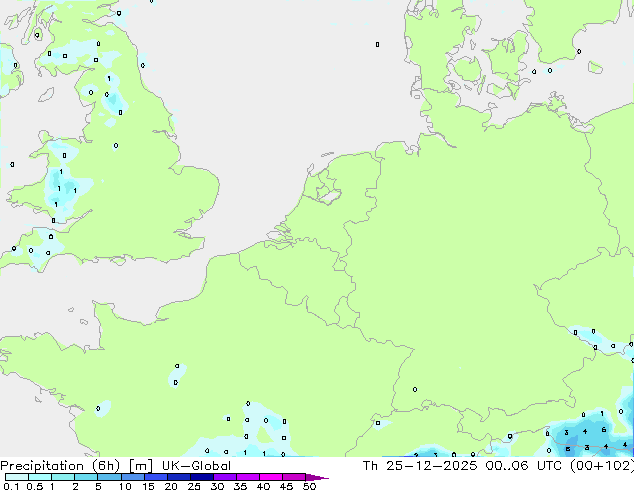Select the 2–5 legend color swatch
Screen dimensions: 634x490
point(86,477)
